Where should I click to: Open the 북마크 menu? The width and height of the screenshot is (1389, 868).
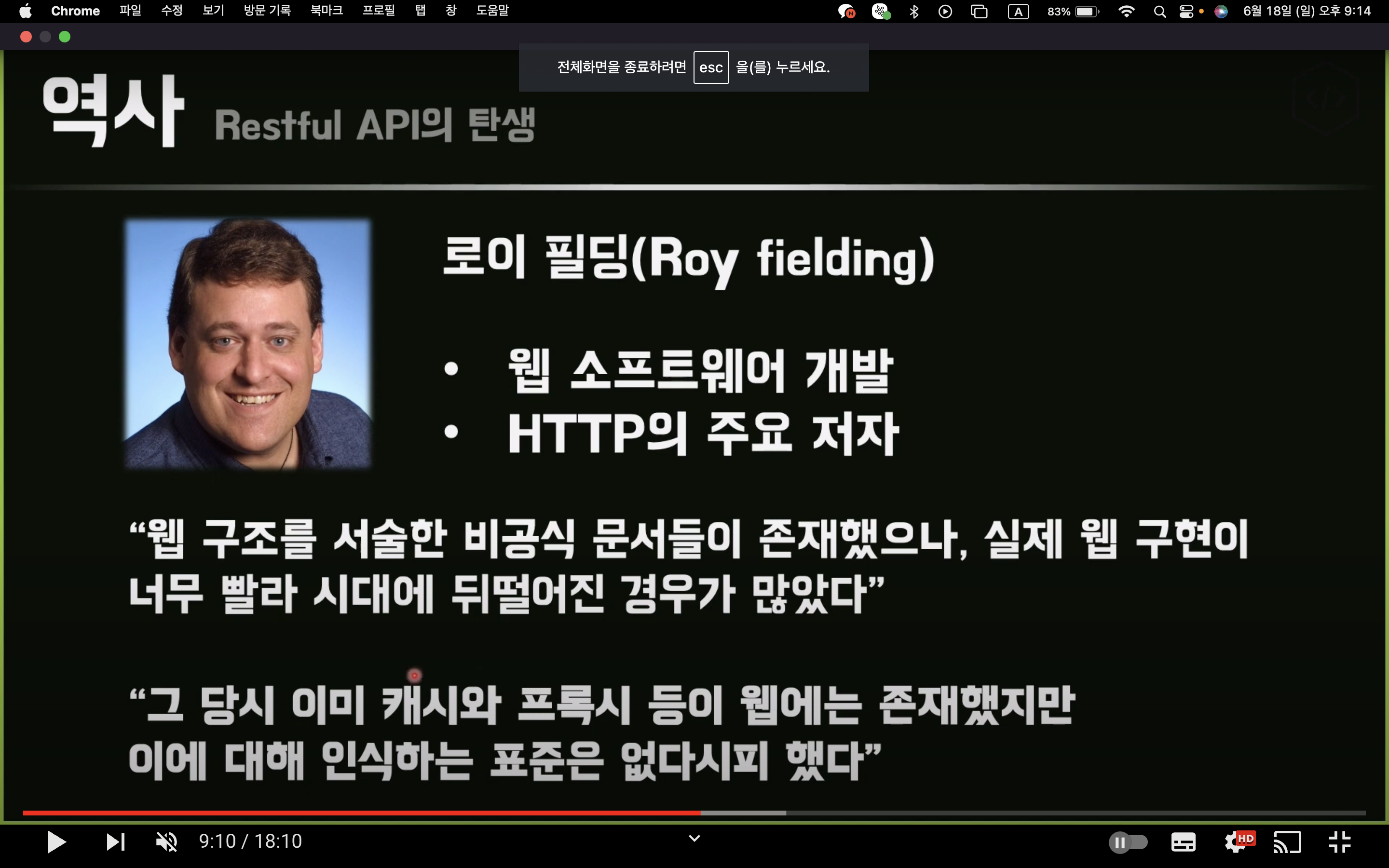tap(326, 11)
